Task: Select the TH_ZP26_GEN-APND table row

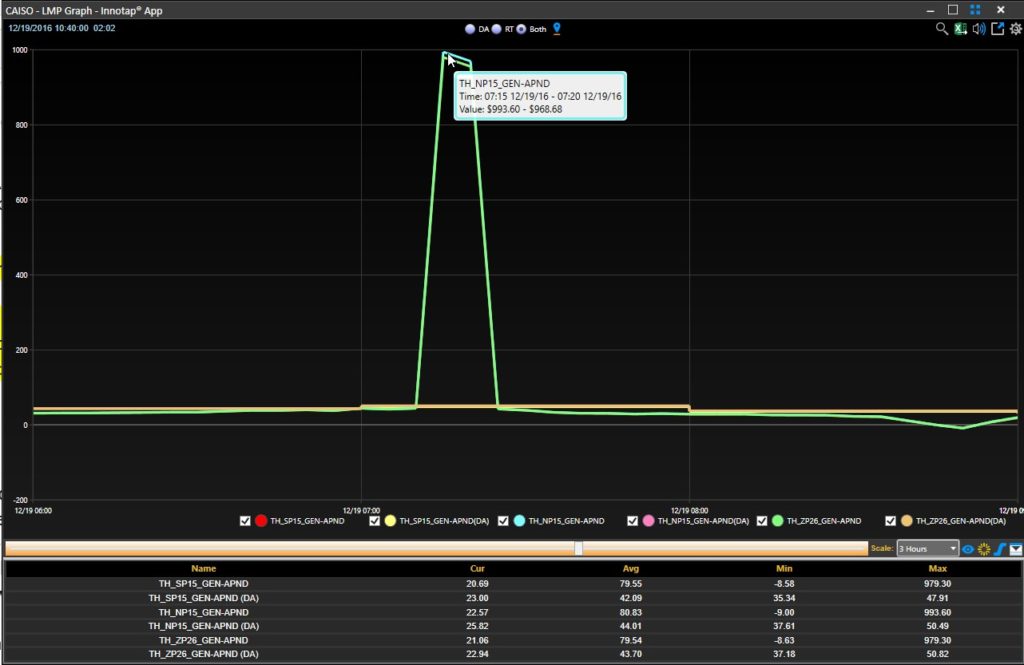Action: [512, 640]
